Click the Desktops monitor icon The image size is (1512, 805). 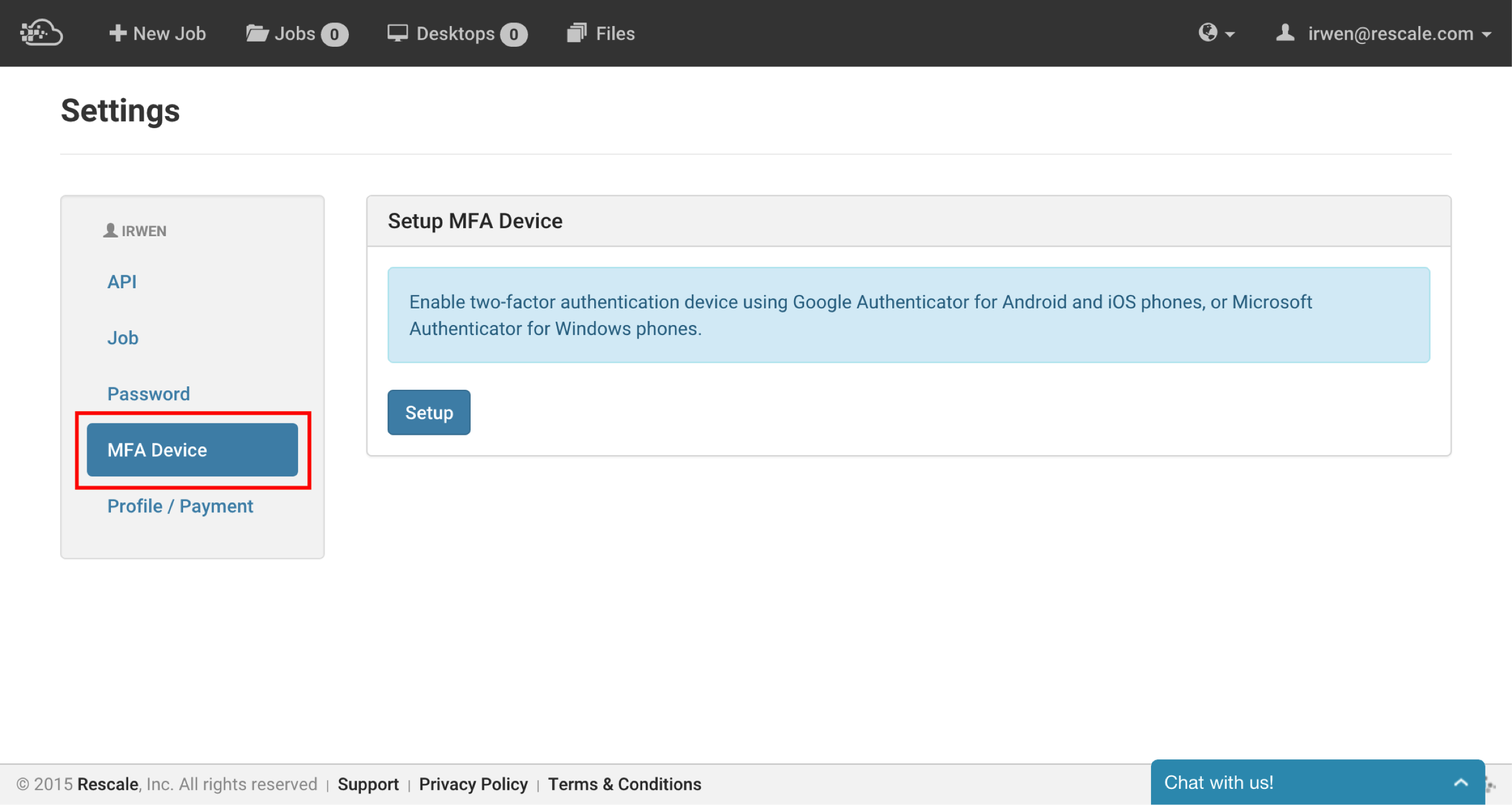(397, 33)
